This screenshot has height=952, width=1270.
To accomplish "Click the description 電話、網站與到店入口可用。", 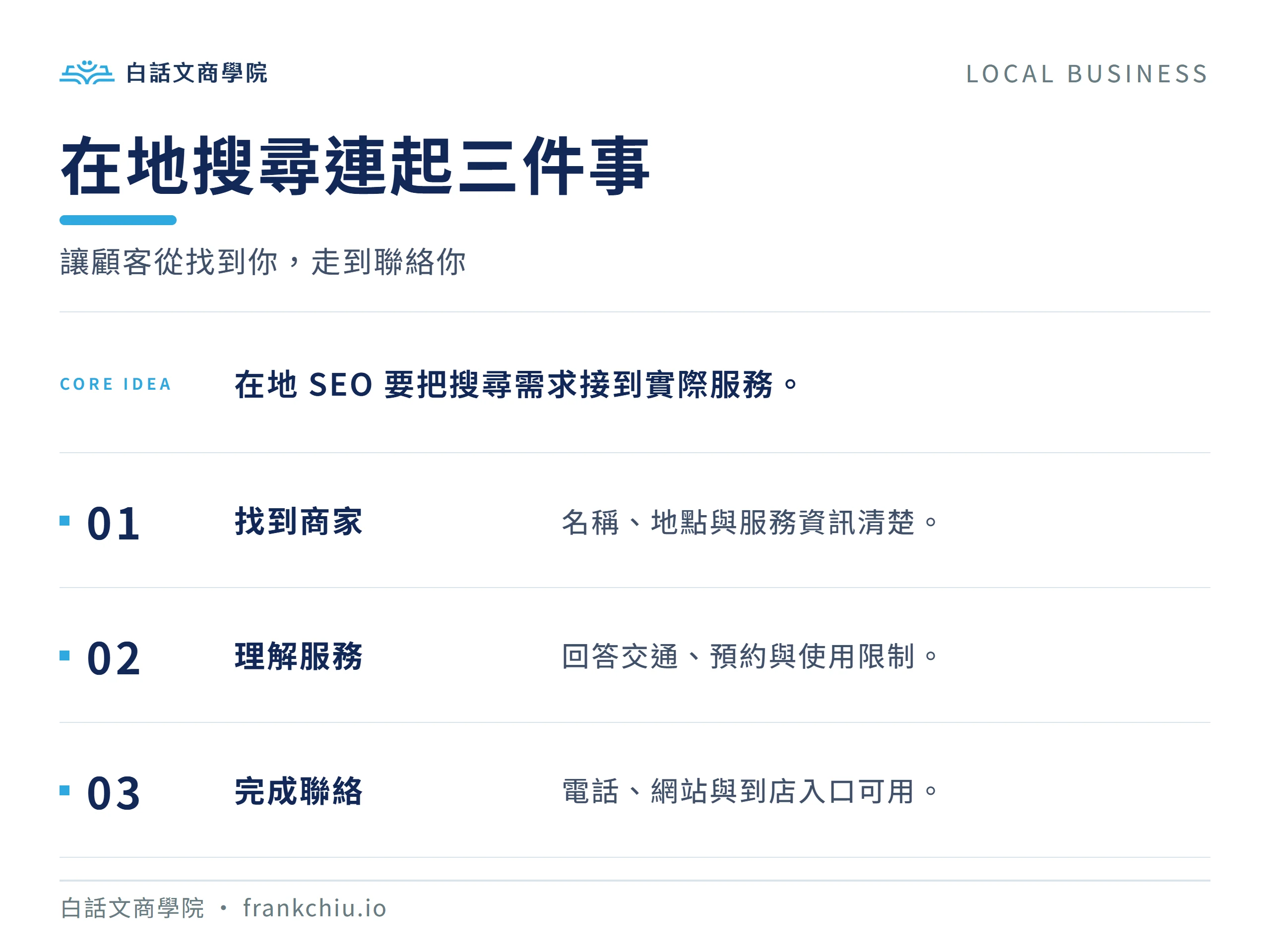I will [x=750, y=791].
